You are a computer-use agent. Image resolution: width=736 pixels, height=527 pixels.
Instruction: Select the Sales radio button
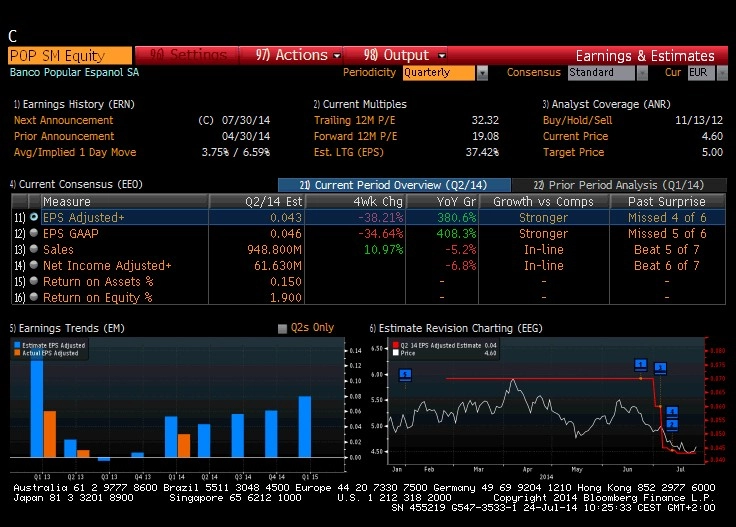click(34, 249)
